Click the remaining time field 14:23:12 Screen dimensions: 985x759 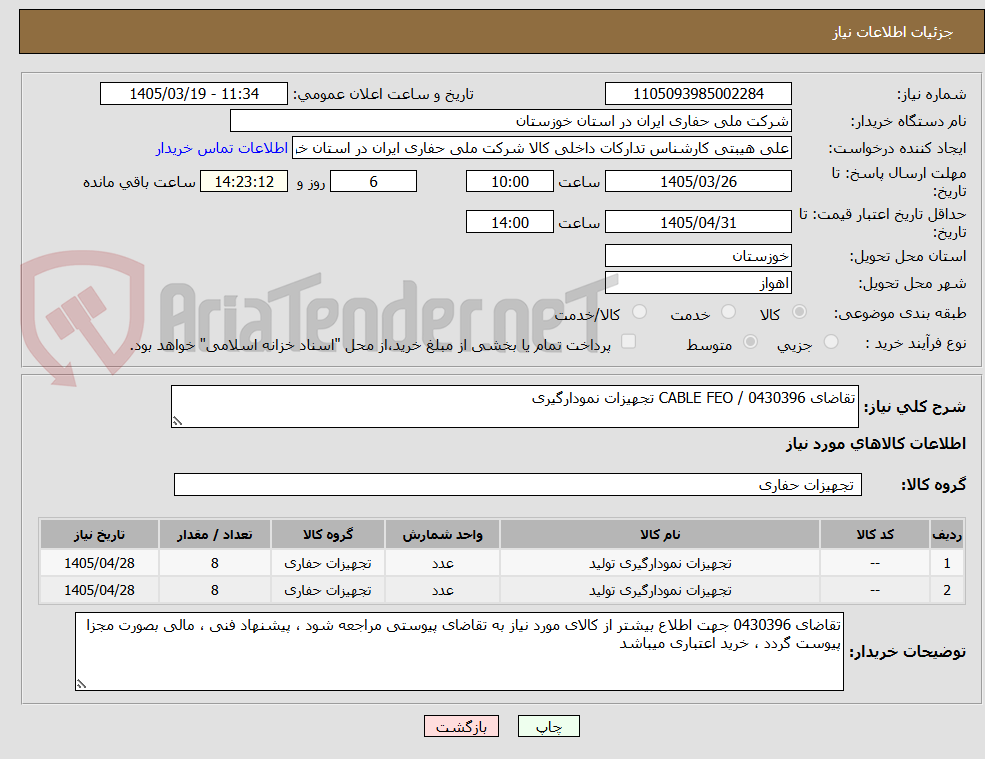click(244, 182)
